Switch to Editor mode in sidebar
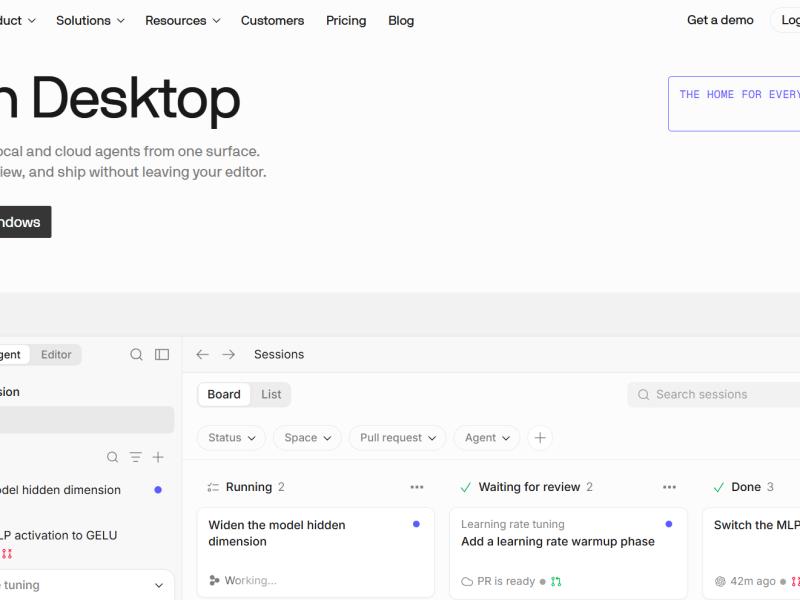The image size is (800, 600). (56, 355)
